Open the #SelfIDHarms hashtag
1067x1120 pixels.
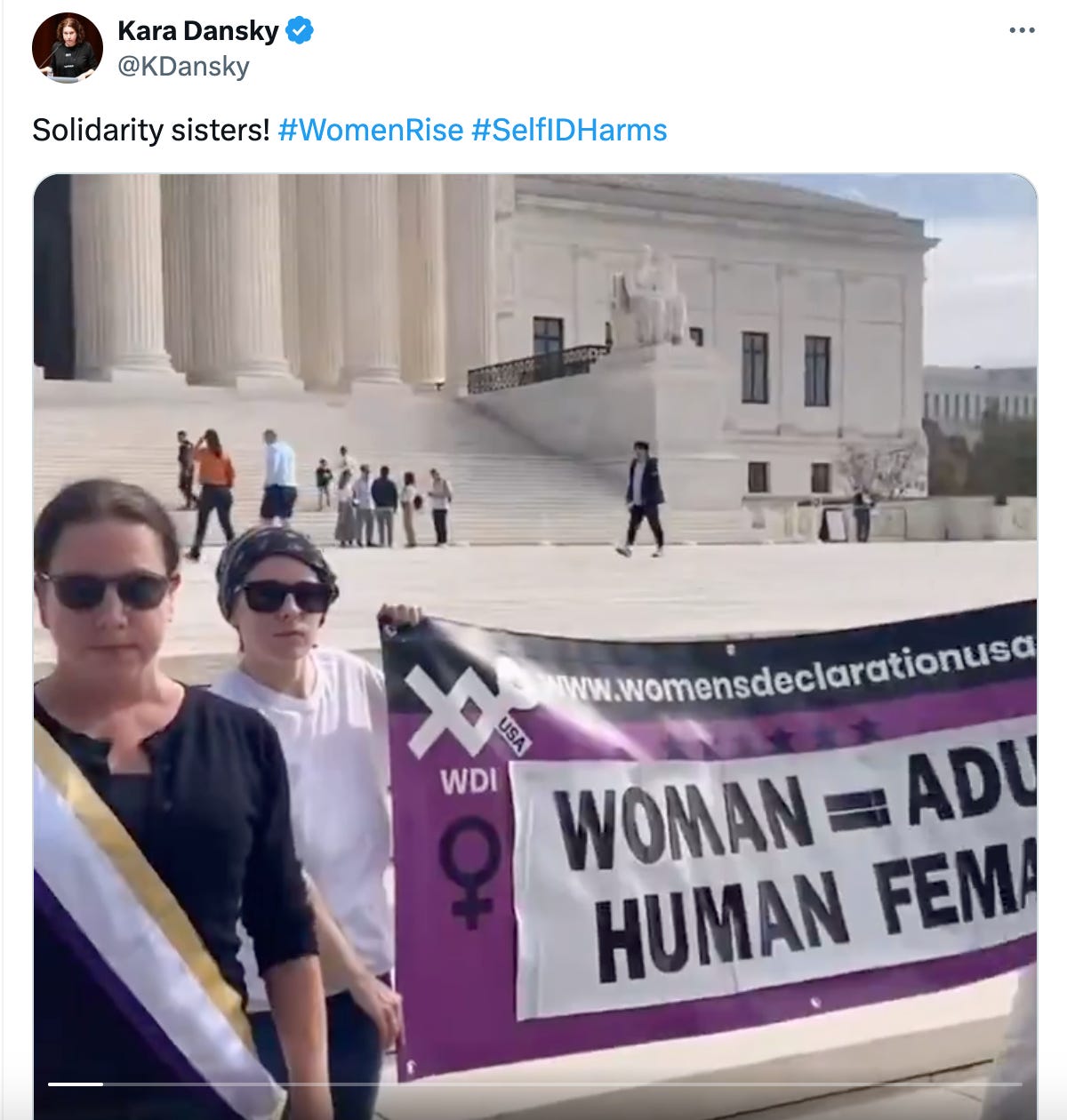tap(569, 130)
